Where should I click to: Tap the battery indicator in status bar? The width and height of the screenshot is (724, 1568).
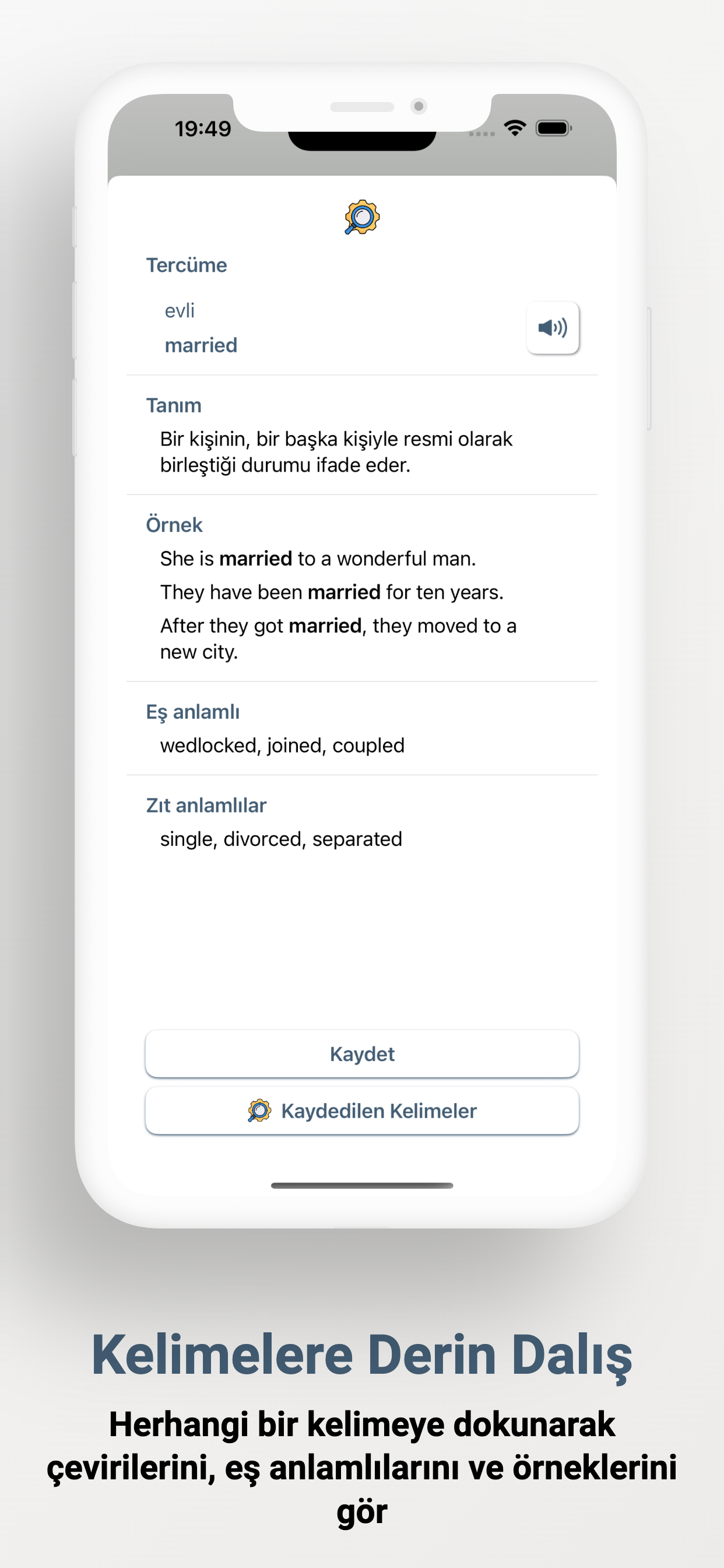tap(553, 128)
